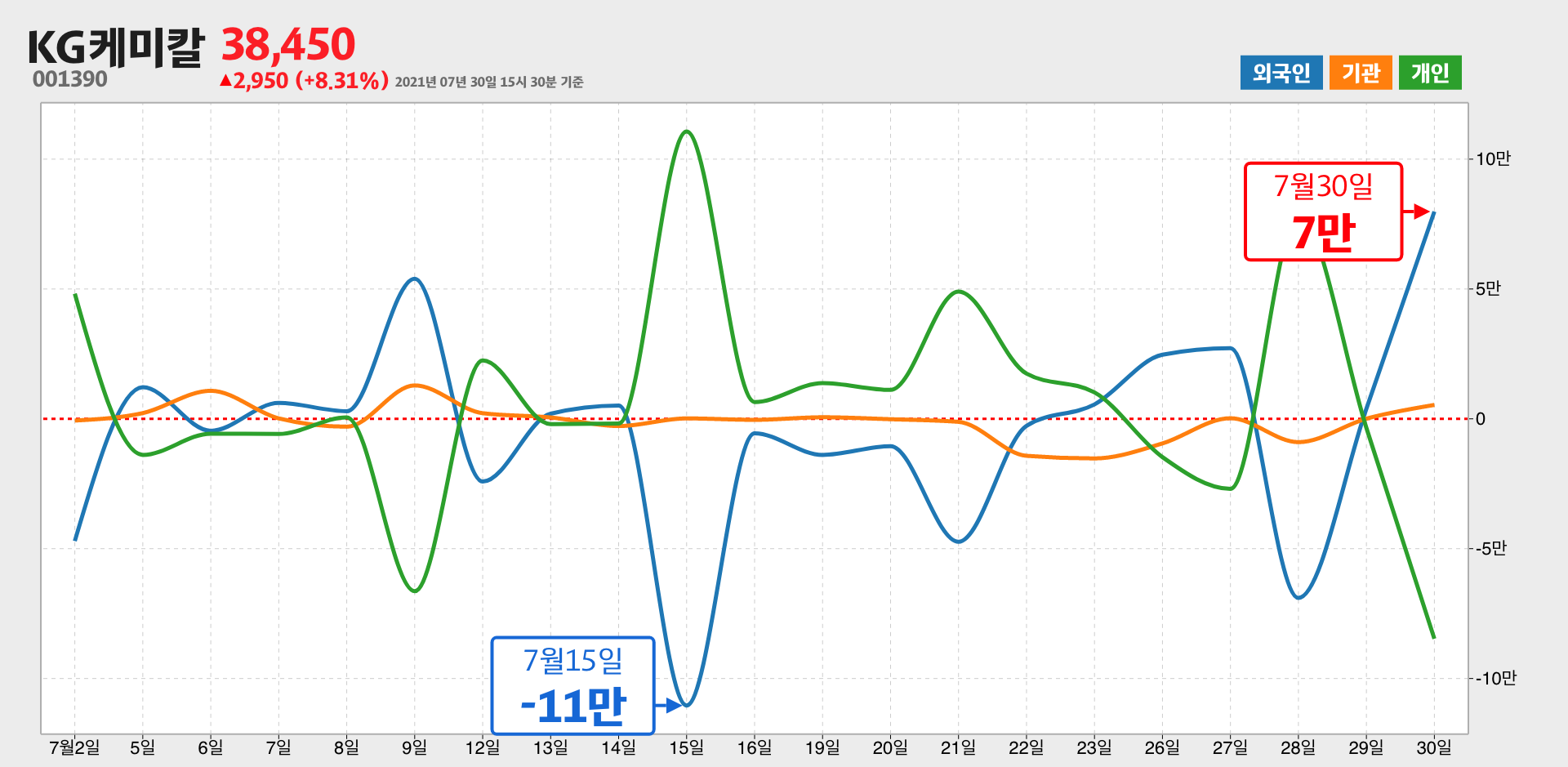Click the 26일 x-axis date label
Viewport: 1568px width, 767px height.
[1162, 747]
